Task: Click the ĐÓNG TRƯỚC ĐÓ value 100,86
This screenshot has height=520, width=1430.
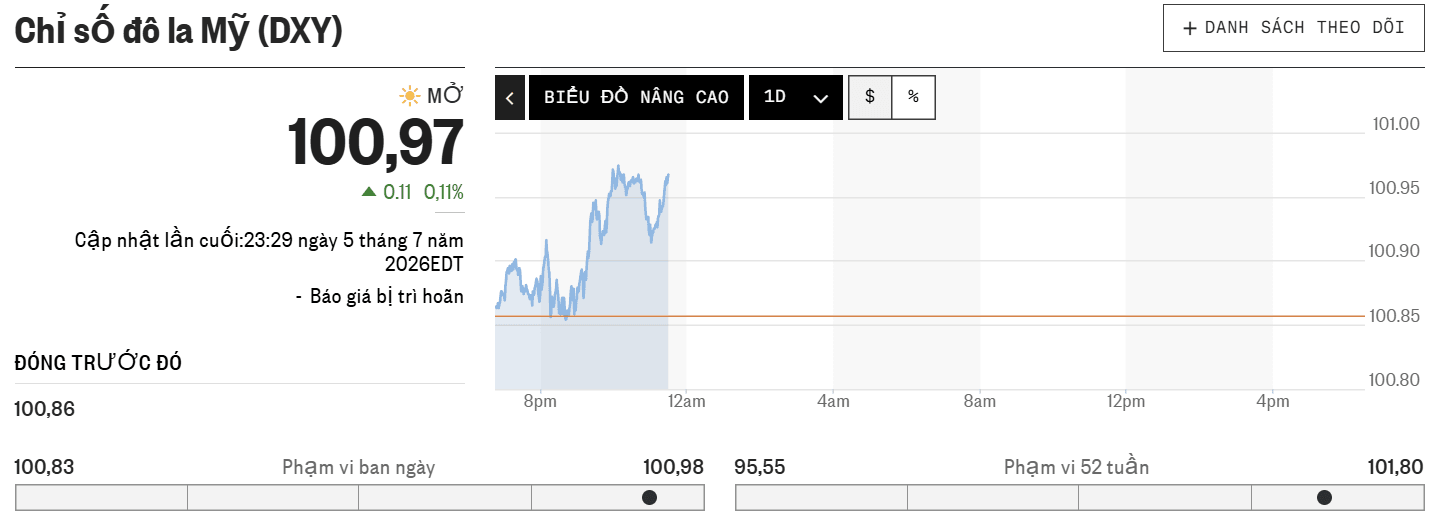Action: (45, 409)
